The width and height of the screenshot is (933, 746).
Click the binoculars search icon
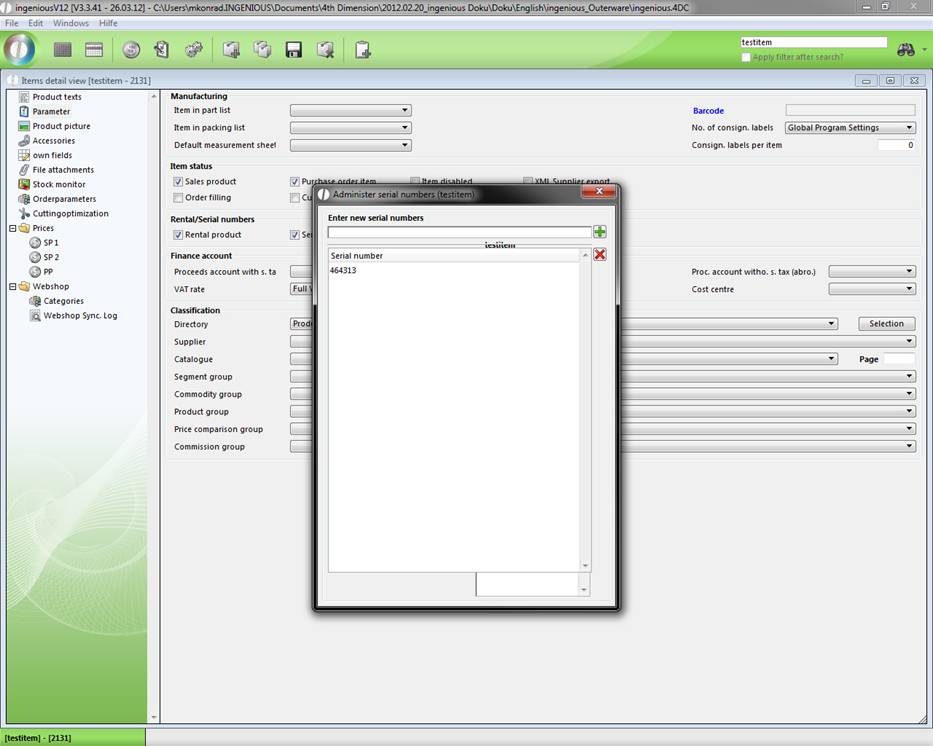click(x=906, y=50)
